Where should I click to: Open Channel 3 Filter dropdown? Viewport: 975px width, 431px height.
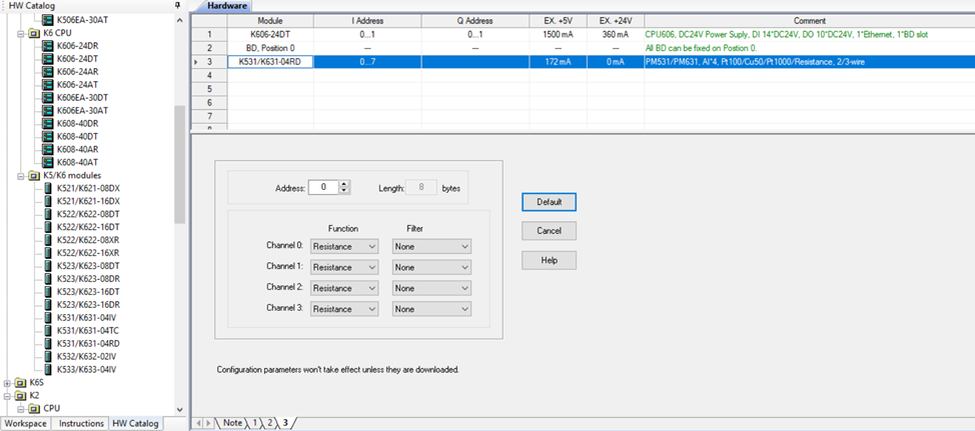point(432,309)
